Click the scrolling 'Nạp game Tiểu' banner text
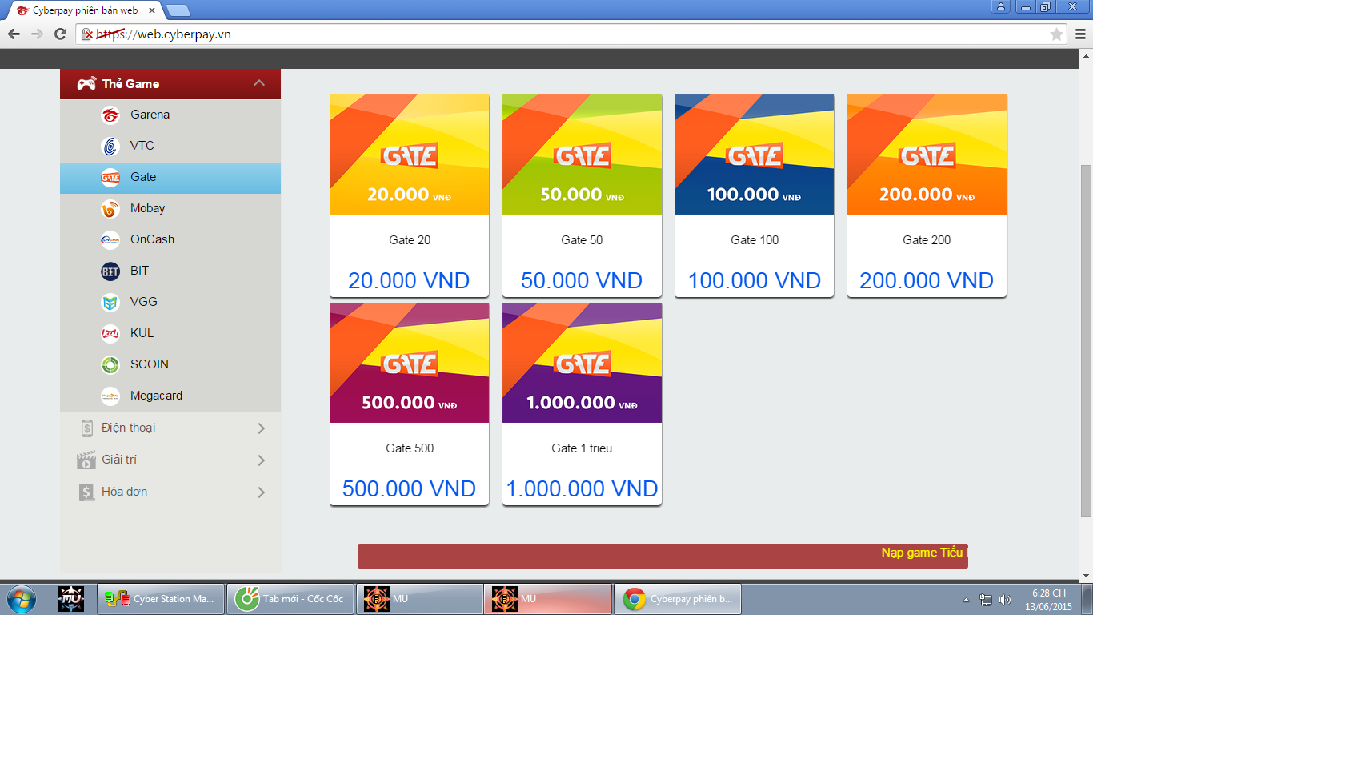 pyautogui.click(x=922, y=553)
